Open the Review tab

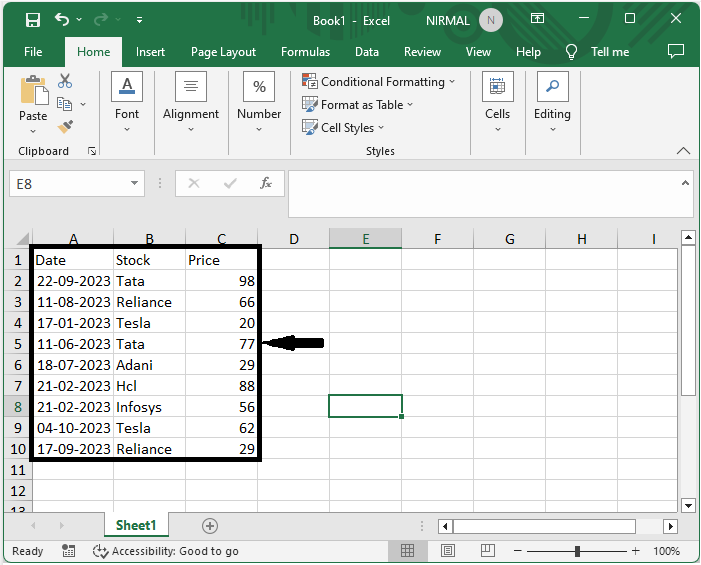(x=422, y=52)
